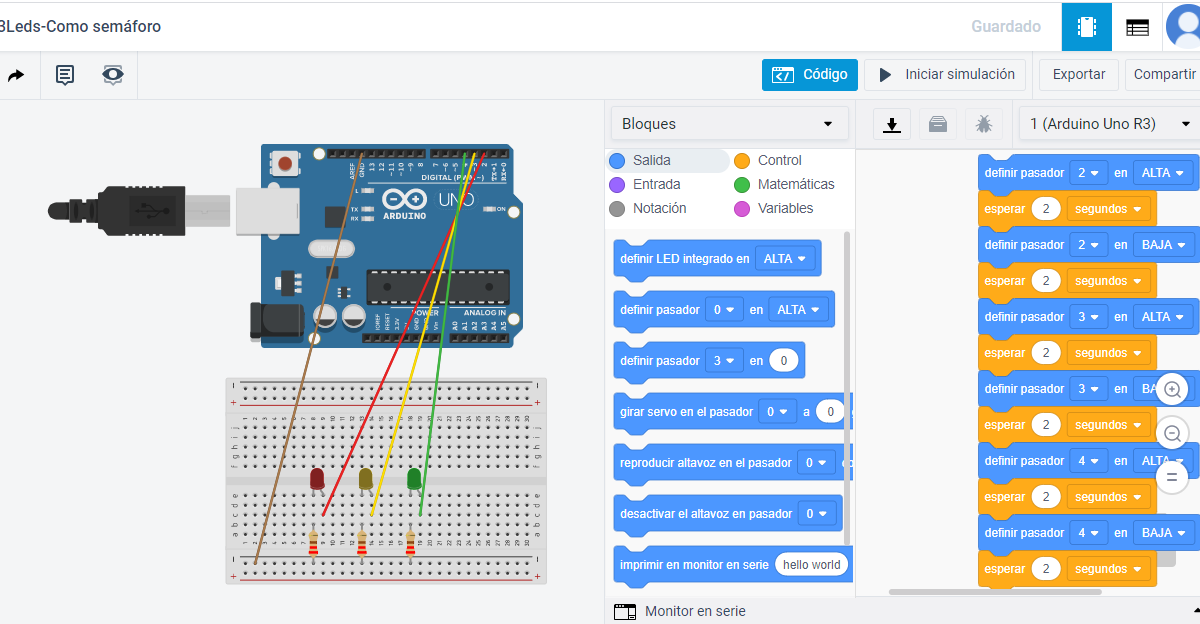Zoom out using the magnifier minus icon
This screenshot has height=624, width=1200.
[x=1172, y=433]
